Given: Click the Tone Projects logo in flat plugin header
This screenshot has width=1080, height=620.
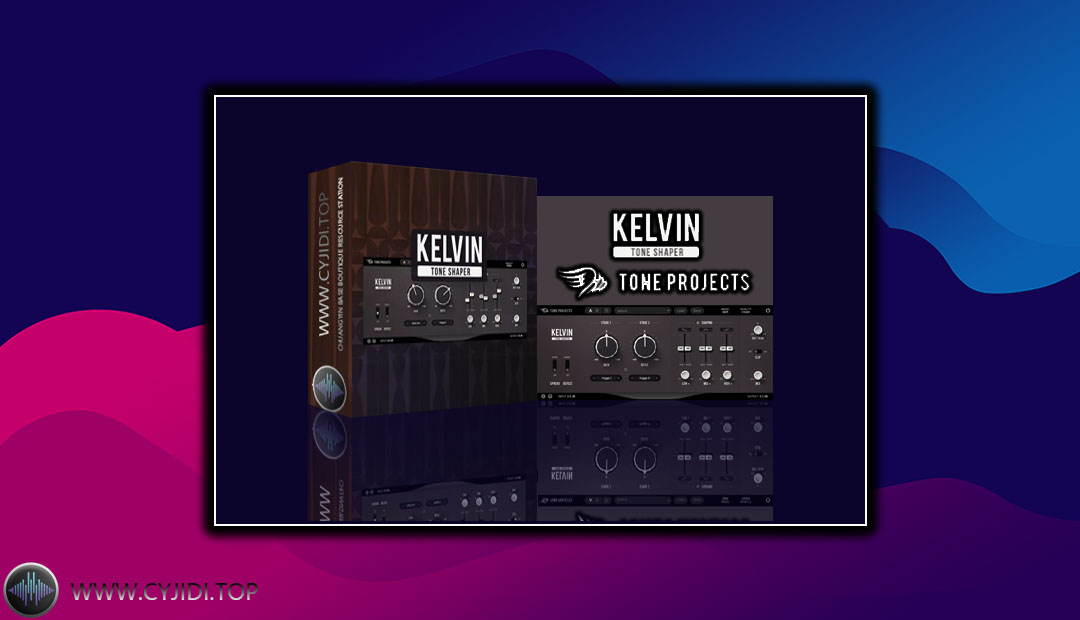Looking at the screenshot, I should tap(557, 311).
